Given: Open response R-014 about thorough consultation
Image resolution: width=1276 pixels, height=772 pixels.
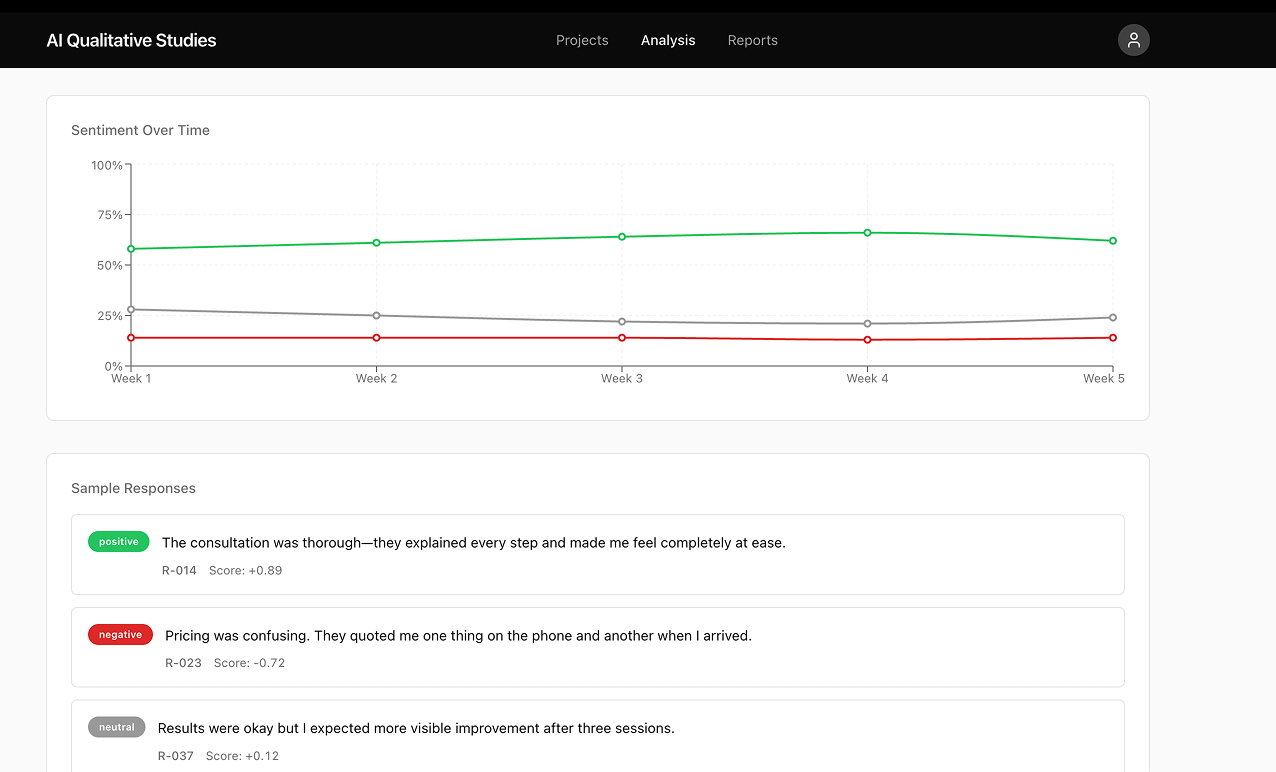Looking at the screenshot, I should (x=598, y=555).
